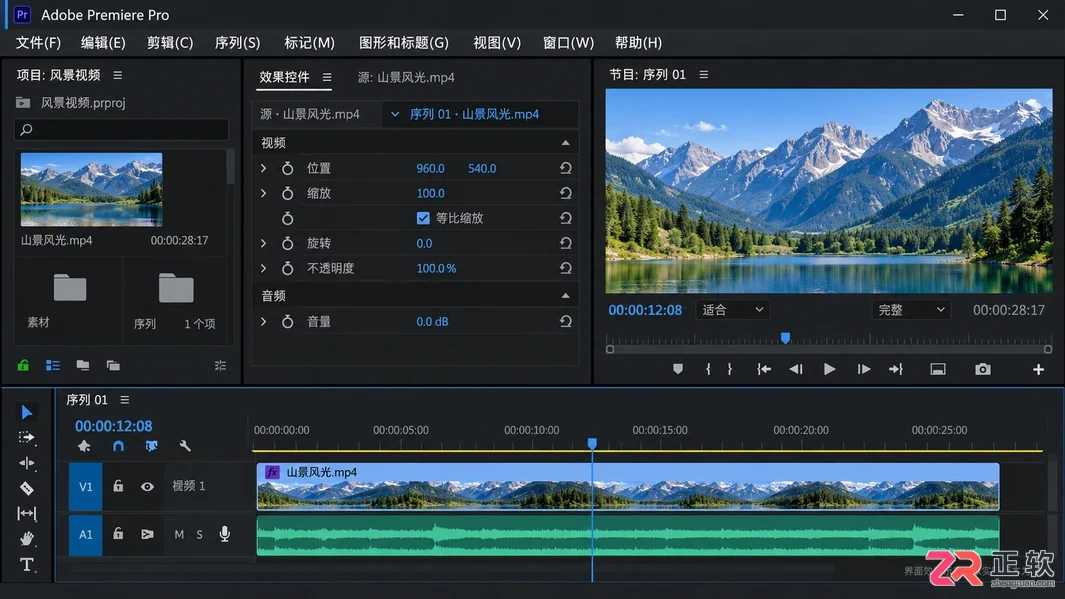Expand the 旋转 property
Image resolution: width=1065 pixels, height=599 pixels.
pyautogui.click(x=264, y=243)
